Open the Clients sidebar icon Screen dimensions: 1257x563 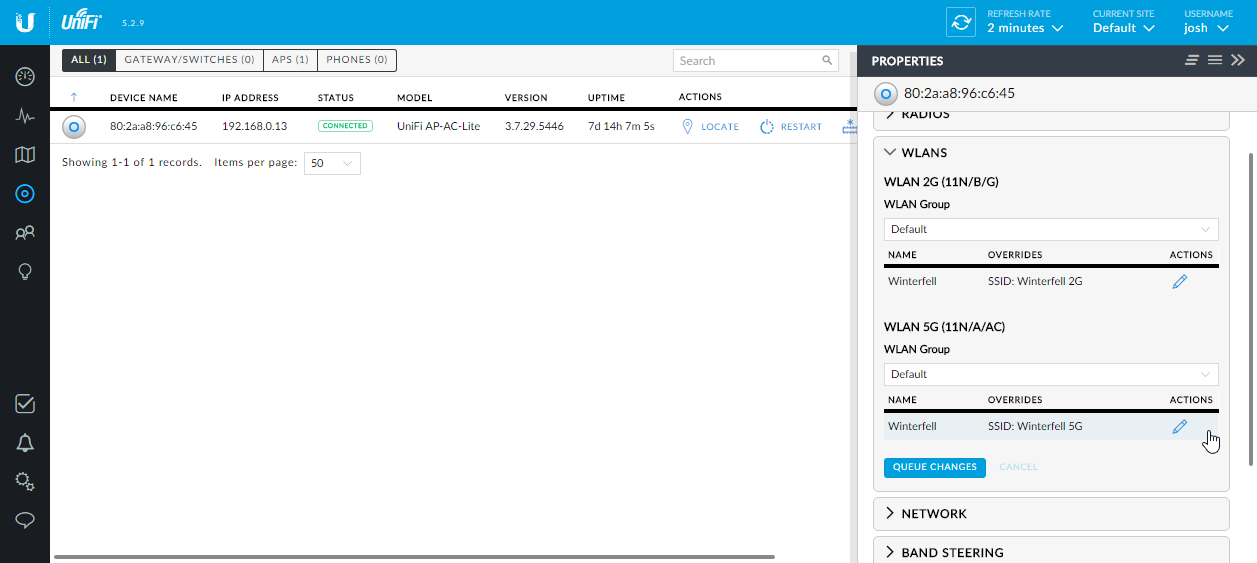[25, 233]
